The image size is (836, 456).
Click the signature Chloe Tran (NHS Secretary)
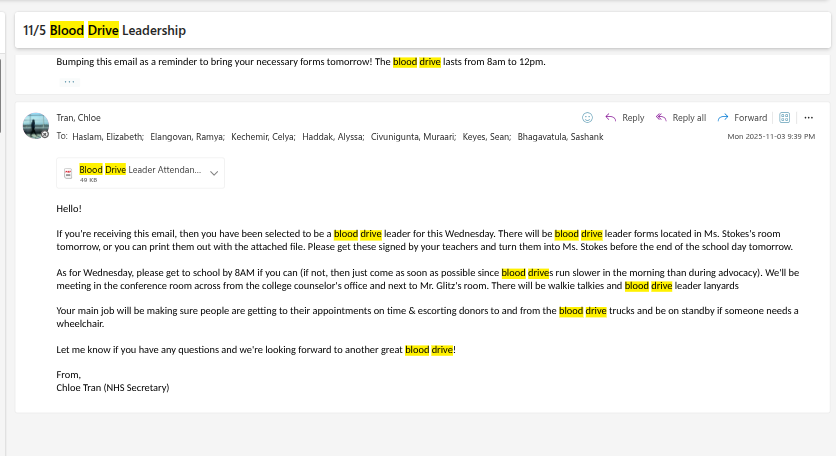(x=112, y=388)
